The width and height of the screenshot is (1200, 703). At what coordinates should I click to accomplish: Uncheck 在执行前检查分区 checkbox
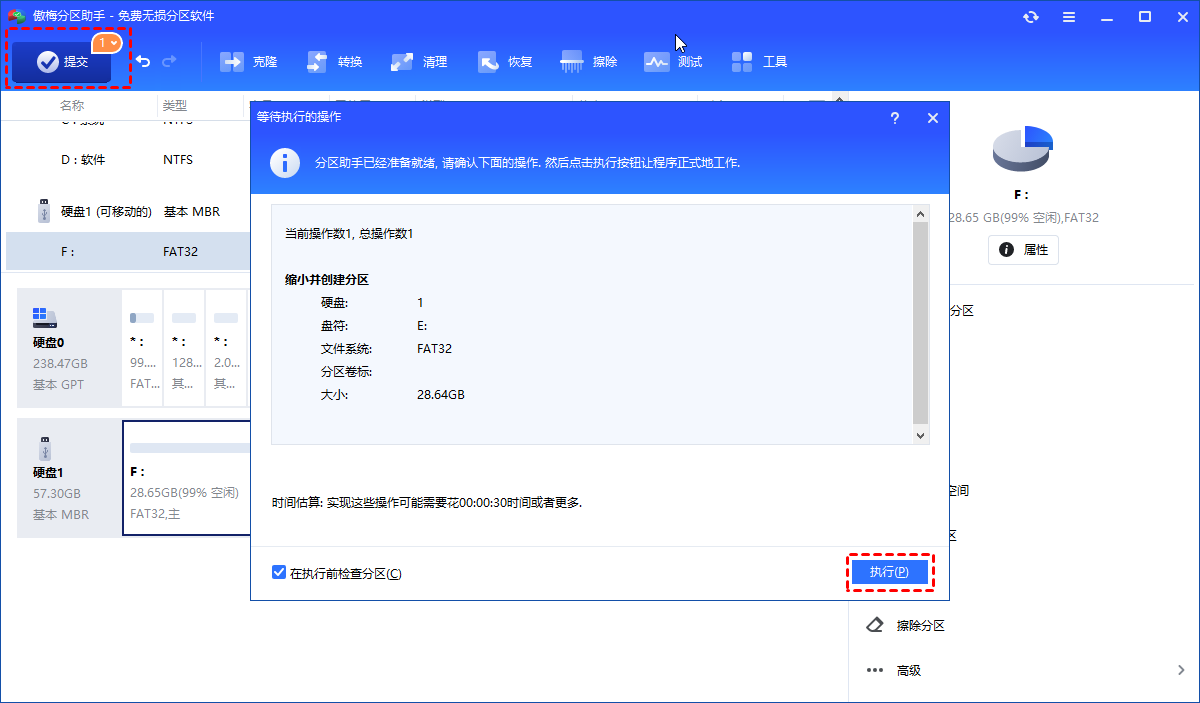point(279,573)
